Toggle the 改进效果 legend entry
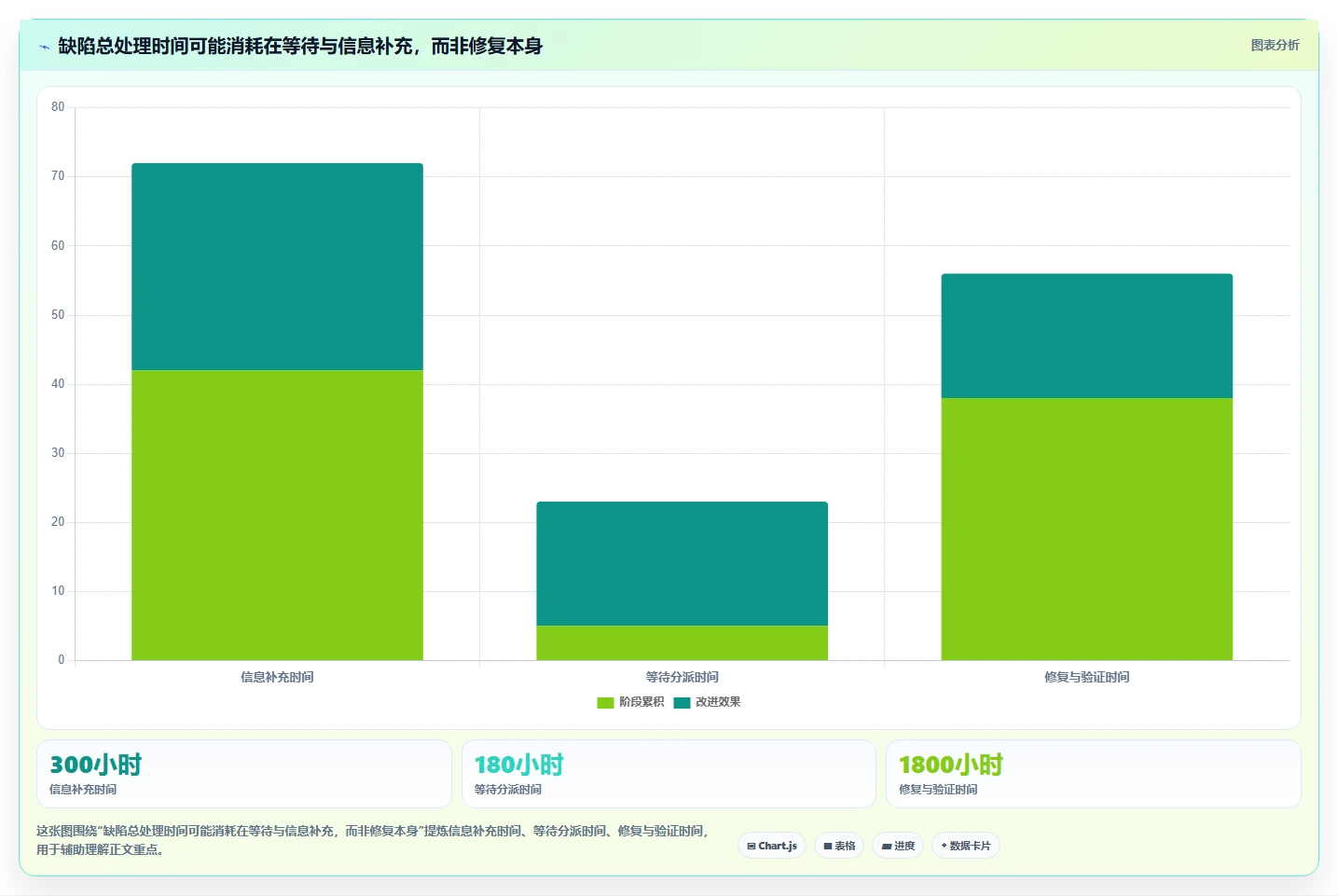This screenshot has height=896, width=1338. pos(707,702)
